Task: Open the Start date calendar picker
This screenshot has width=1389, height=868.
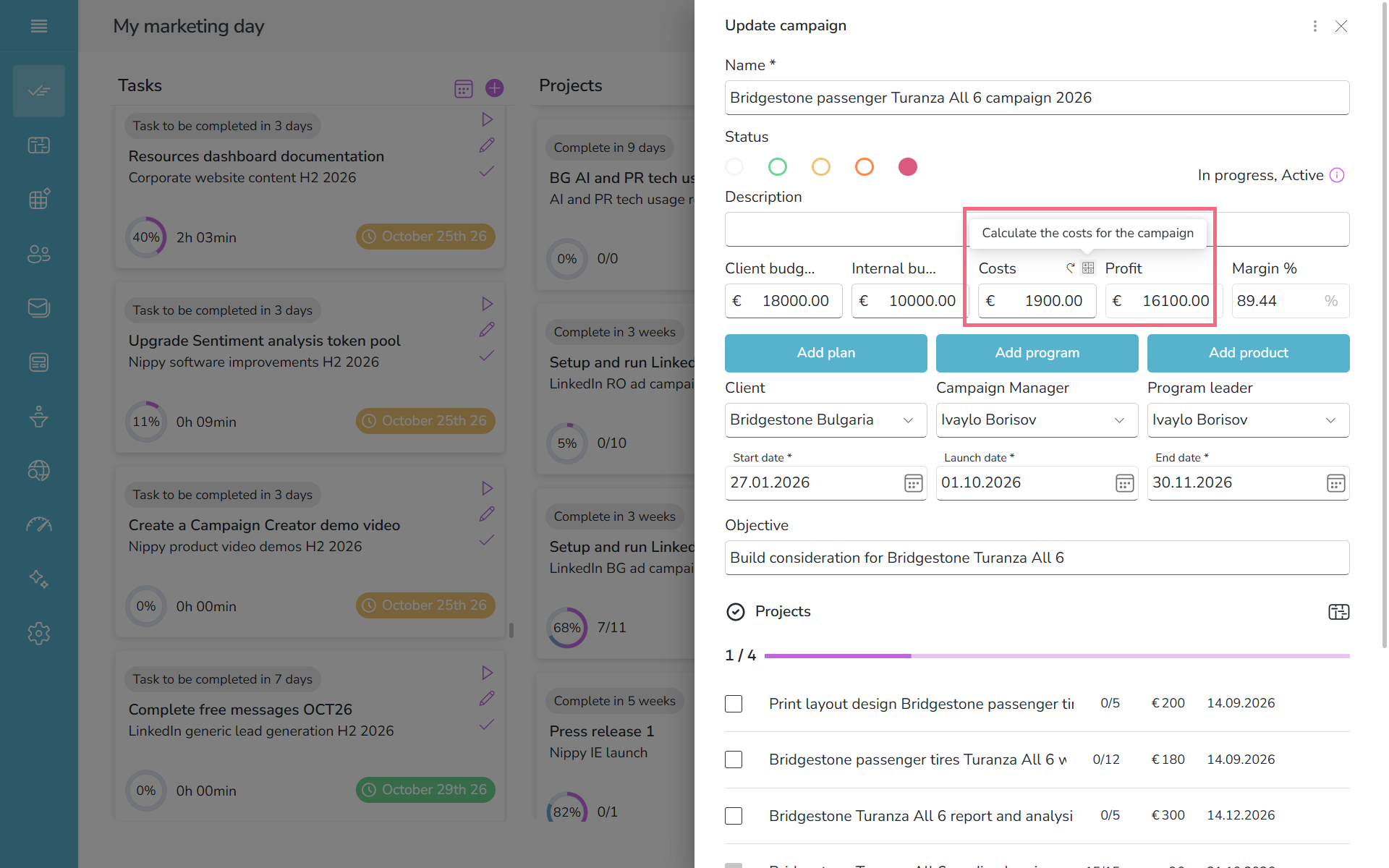Action: [914, 483]
